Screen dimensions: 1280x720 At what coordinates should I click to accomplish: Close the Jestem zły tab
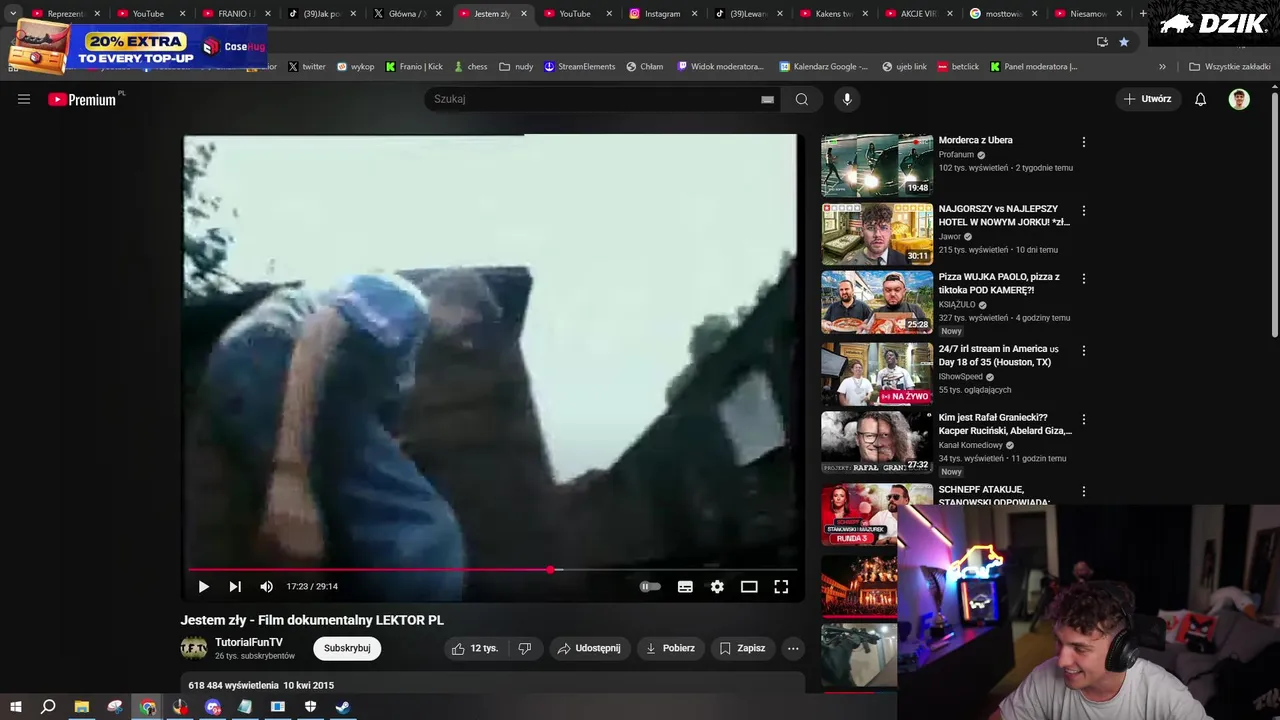click(x=524, y=14)
